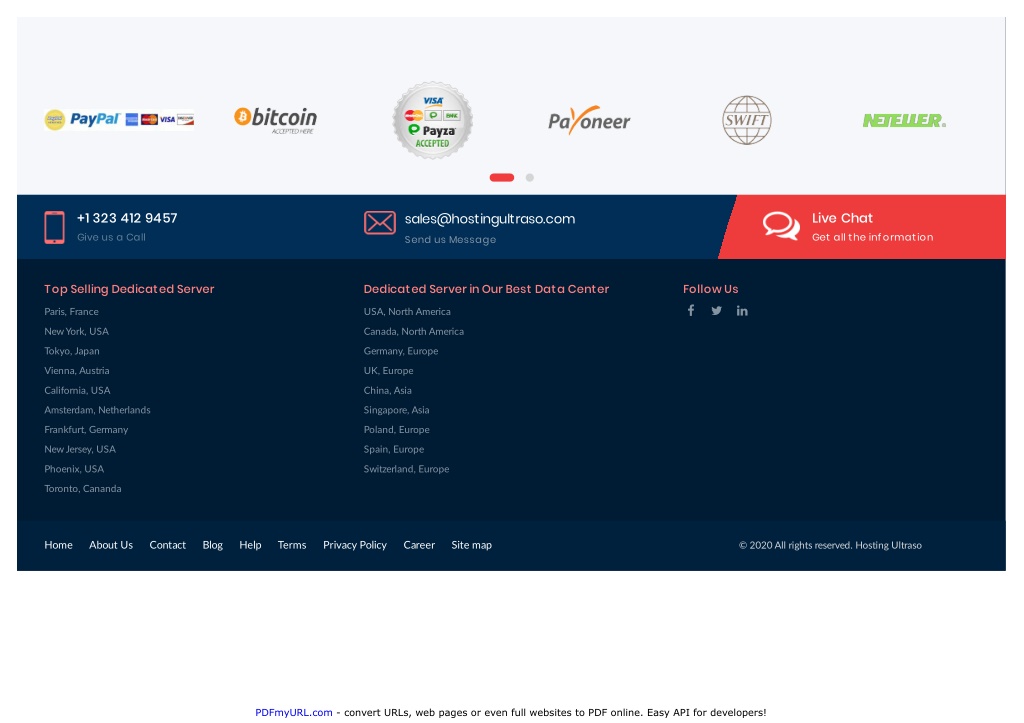Visit Spain, Europe data center

pos(394,449)
